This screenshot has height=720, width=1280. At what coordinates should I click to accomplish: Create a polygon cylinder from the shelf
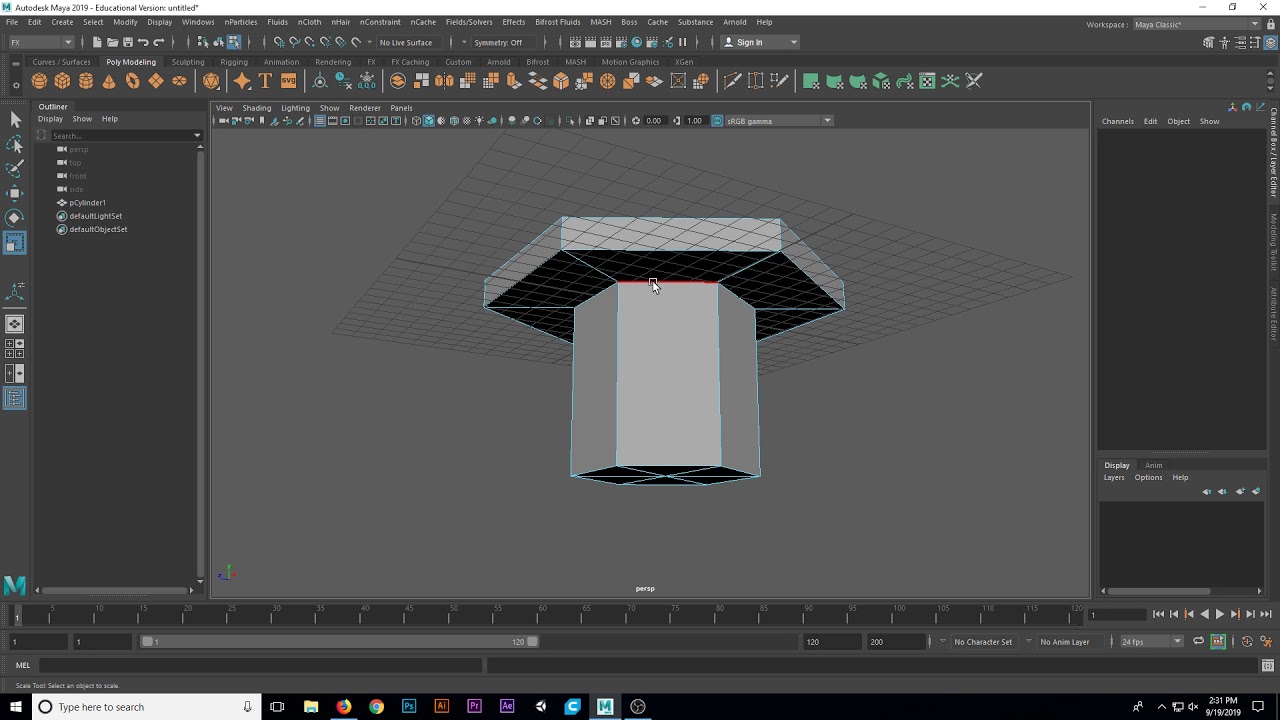click(x=86, y=81)
